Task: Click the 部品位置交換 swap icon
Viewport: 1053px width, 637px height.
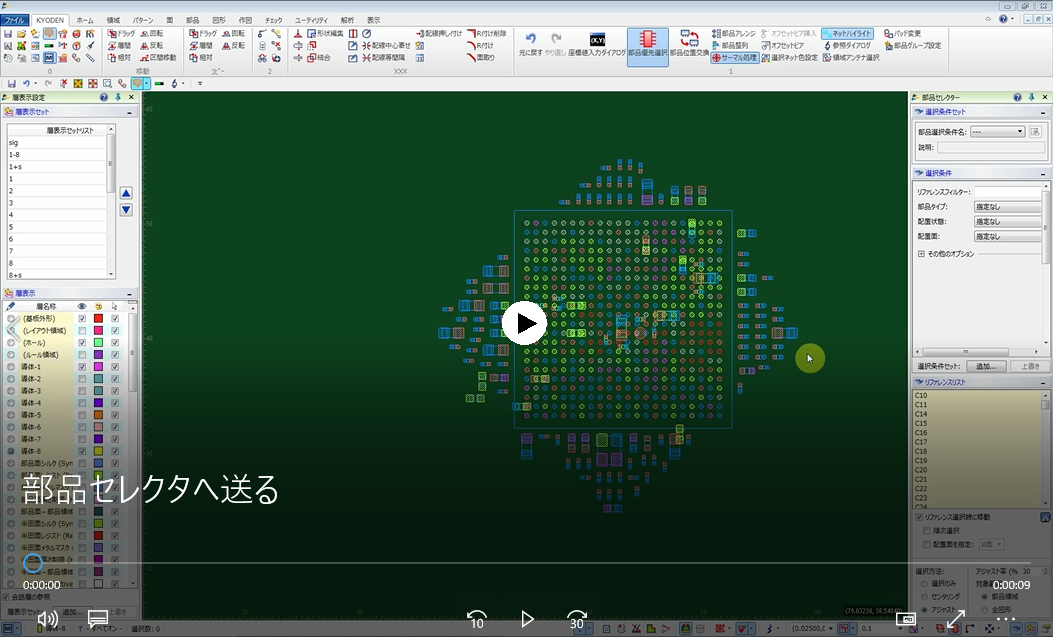Action: pos(689,44)
